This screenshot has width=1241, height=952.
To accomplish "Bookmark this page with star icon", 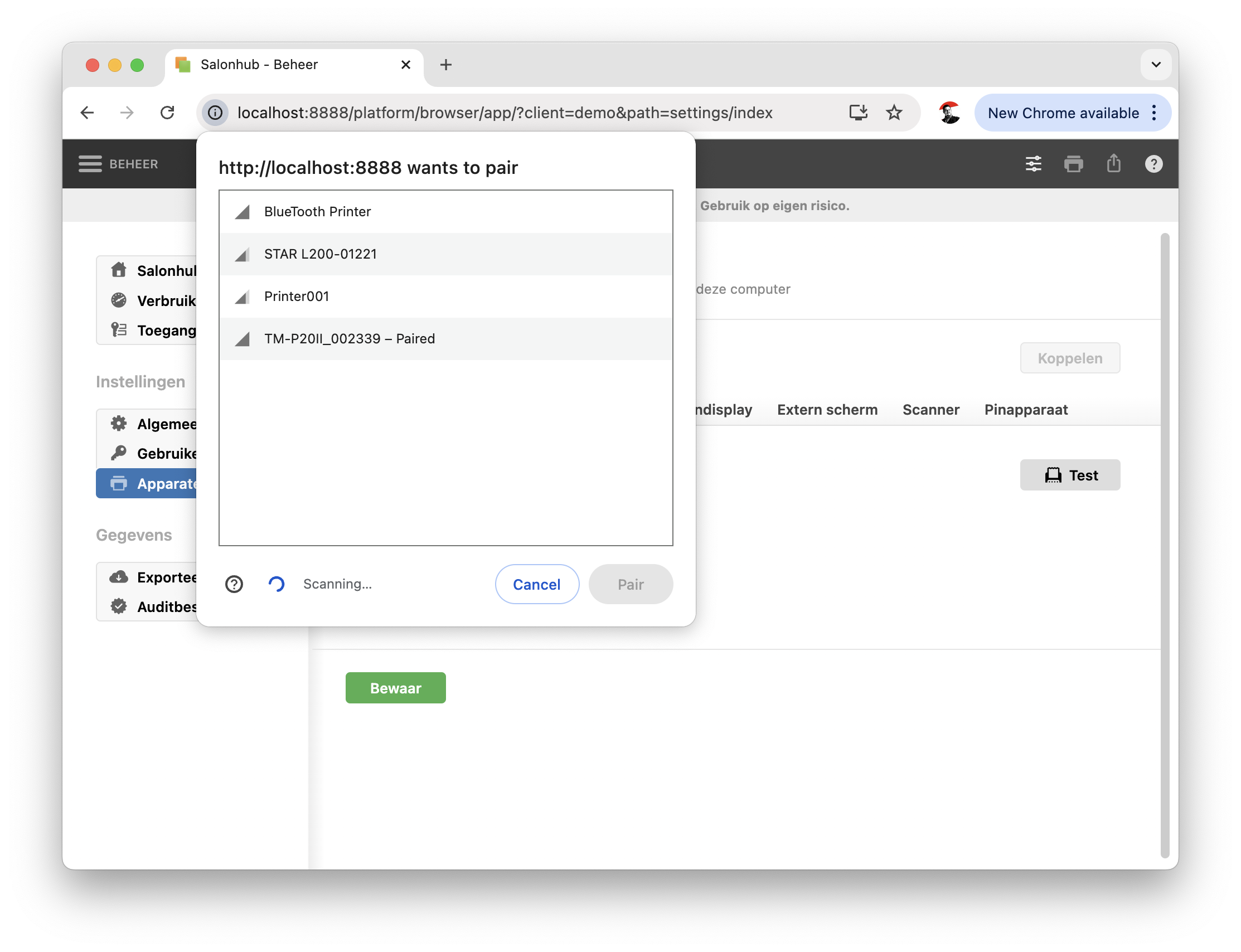I will coord(894,113).
